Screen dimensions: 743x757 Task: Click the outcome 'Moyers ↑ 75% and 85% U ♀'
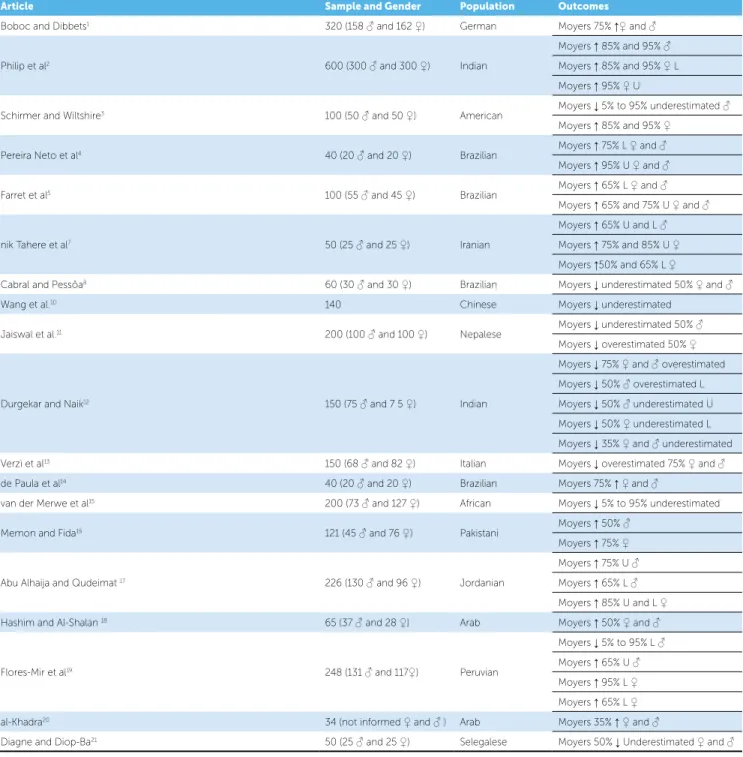[x=619, y=245]
